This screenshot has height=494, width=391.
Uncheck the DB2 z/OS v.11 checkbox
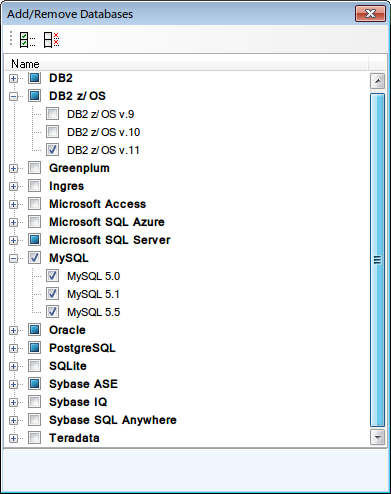click(52, 150)
